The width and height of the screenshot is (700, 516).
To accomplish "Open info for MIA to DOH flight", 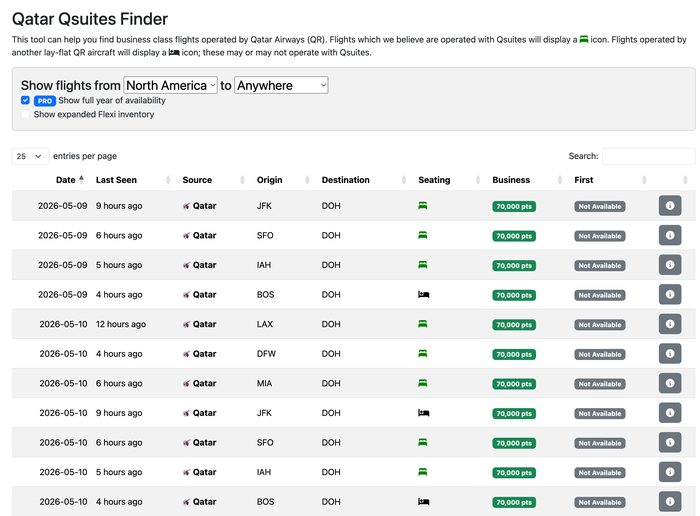I will pyautogui.click(x=670, y=383).
